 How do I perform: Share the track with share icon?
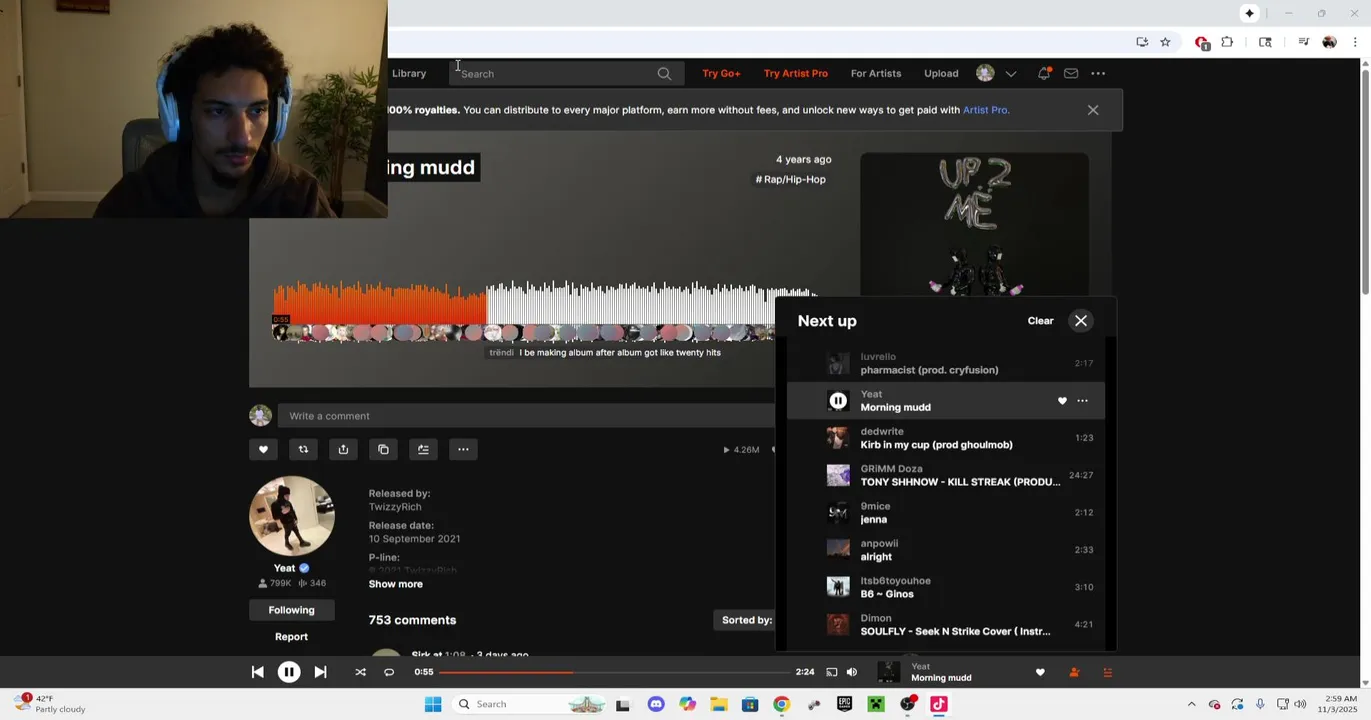343,449
